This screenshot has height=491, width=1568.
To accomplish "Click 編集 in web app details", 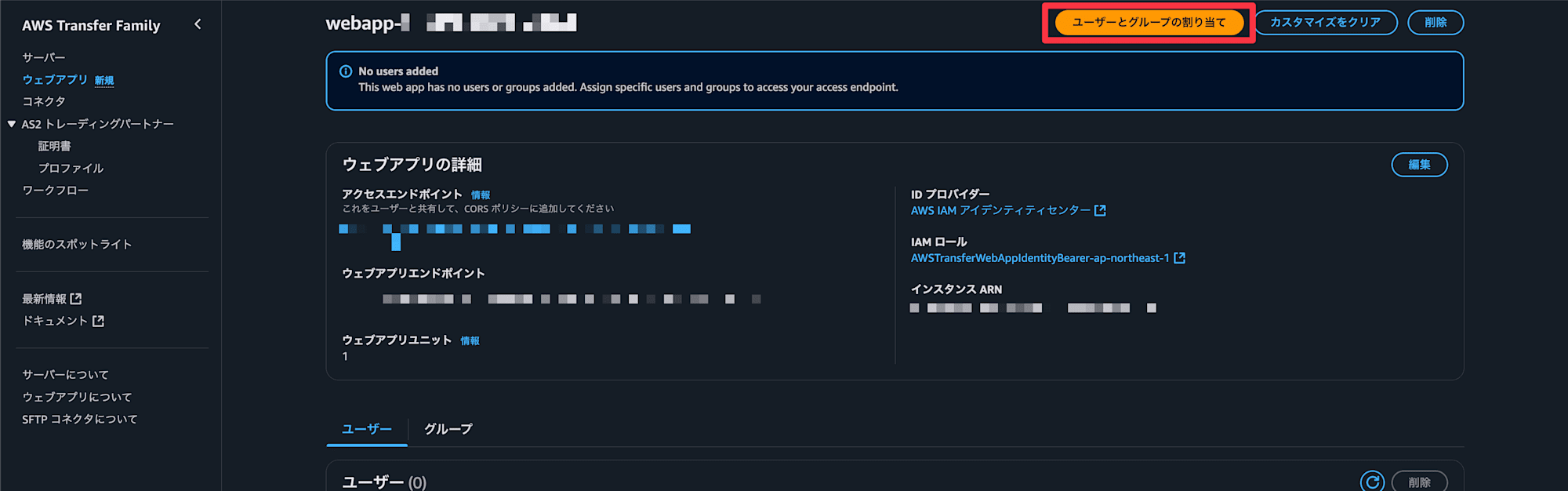I will click(1419, 165).
